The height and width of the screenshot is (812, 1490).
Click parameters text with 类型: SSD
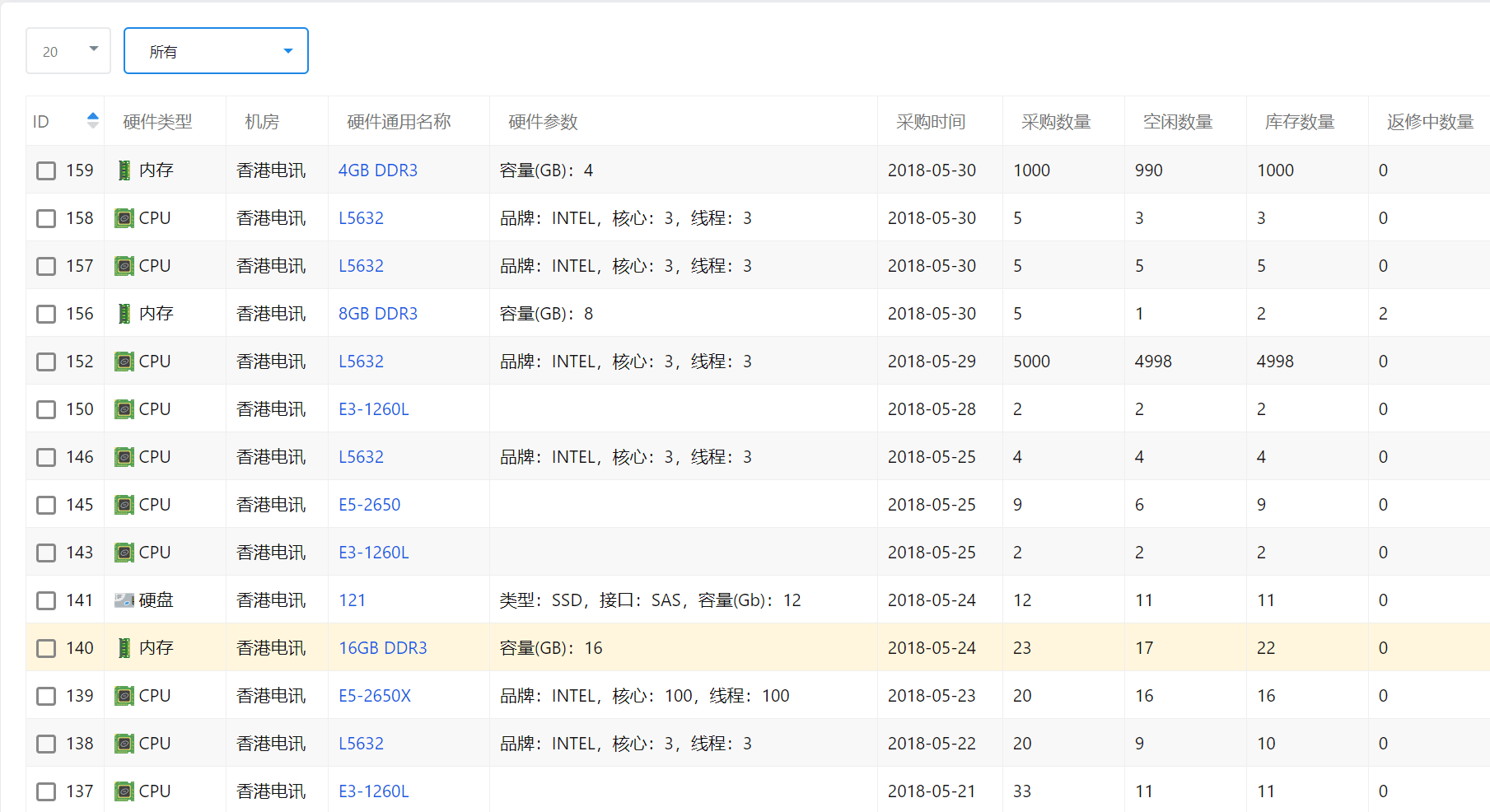(650, 600)
